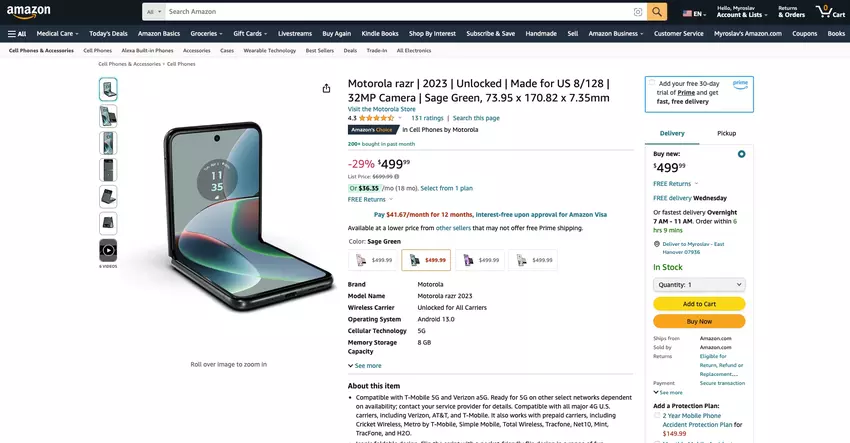Visit the Motorola Store link
Image resolution: width=850 pixels, height=443 pixels.
click(381, 109)
